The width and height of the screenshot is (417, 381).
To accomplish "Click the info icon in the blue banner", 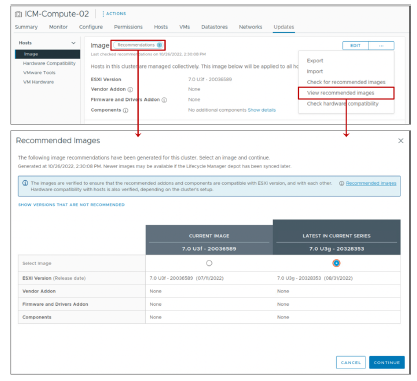I will point(25,183).
